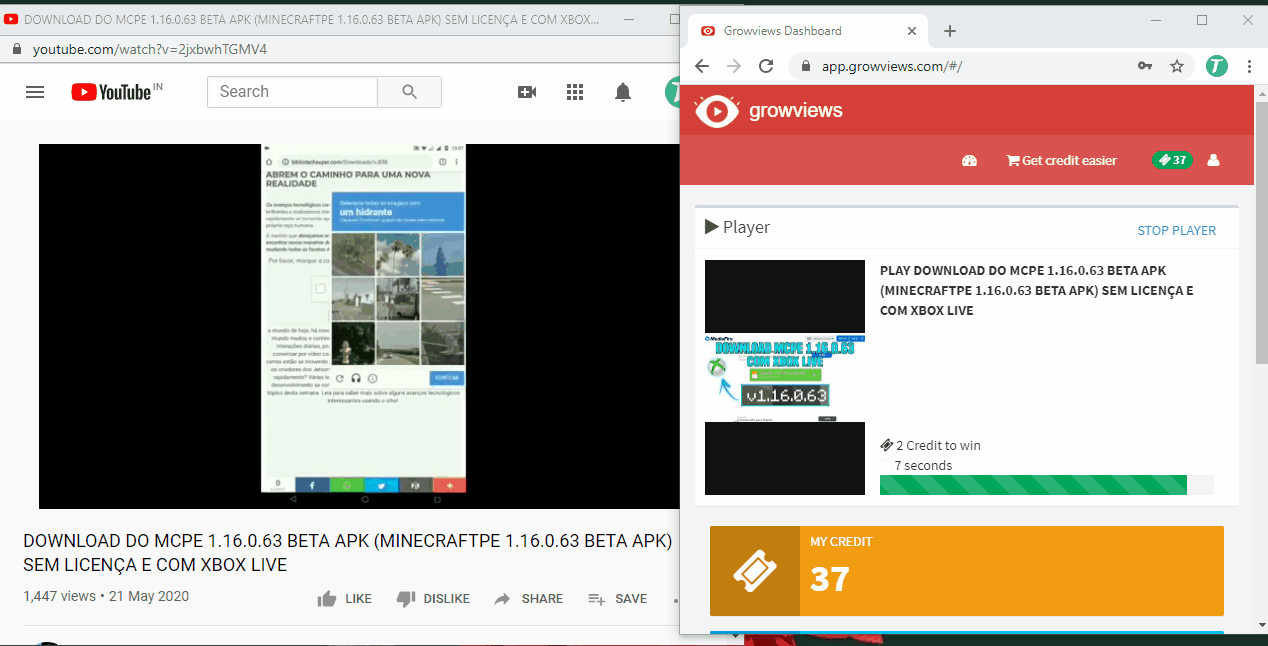Go forward in Growviews browser window
This screenshot has height=646, width=1268.
coord(734,66)
